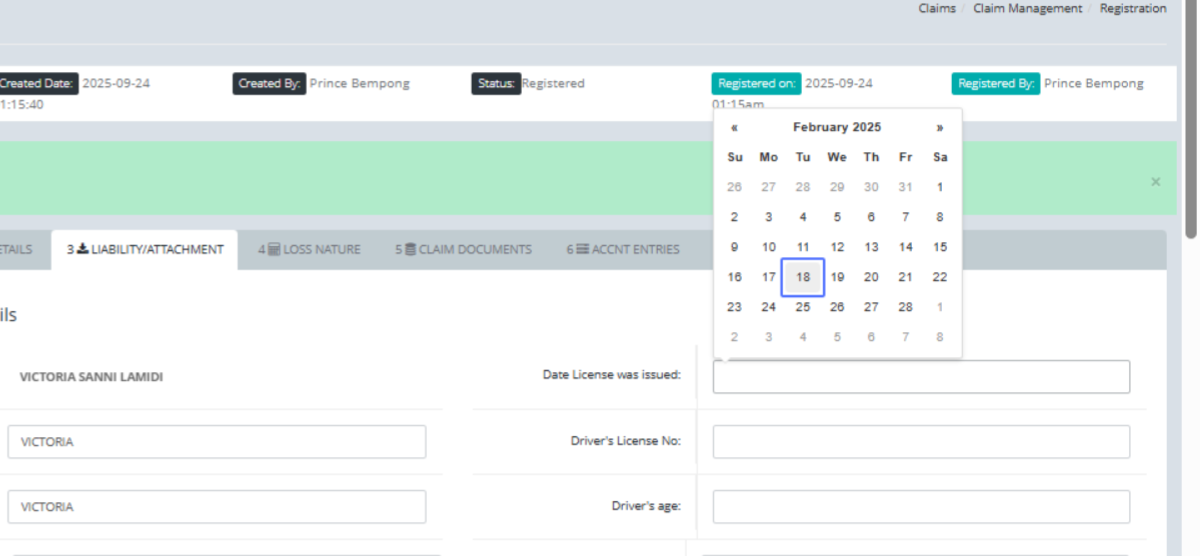Viewport: 1200px width, 556px height.
Task: Click the Date License was issued field
Action: point(921,377)
